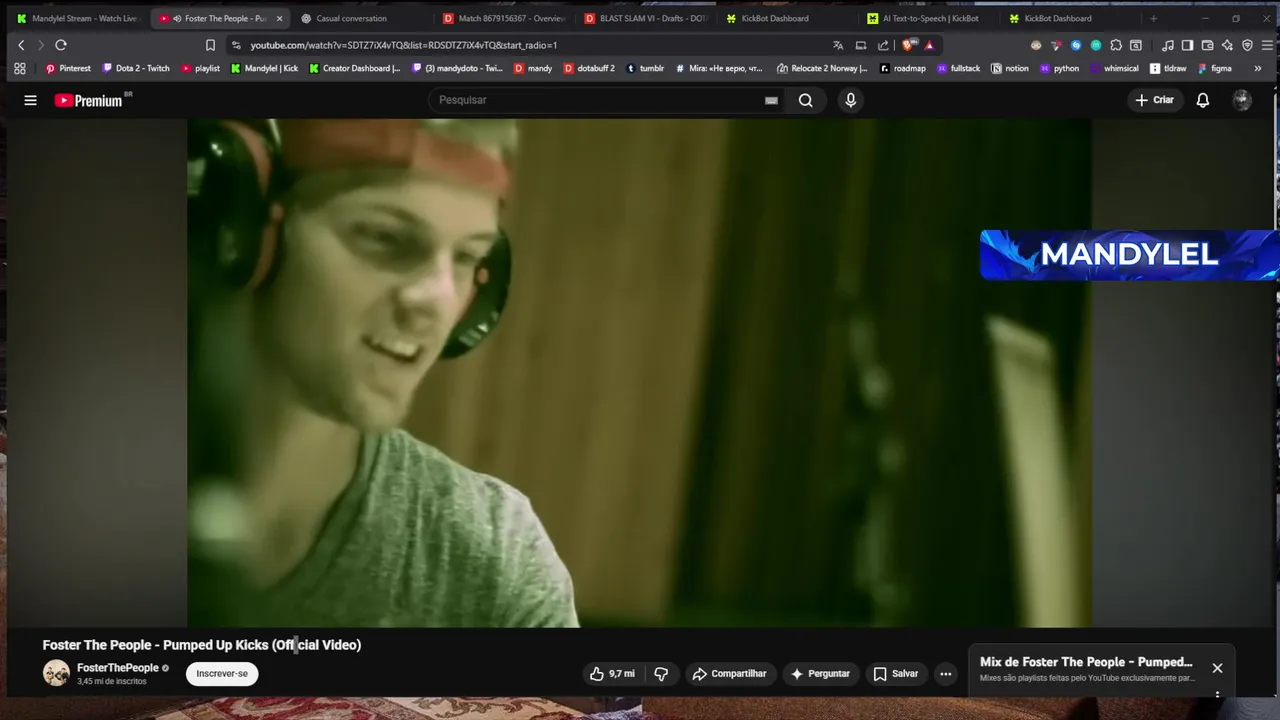1280x720 pixels.
Task: Open the YouTube guide hamburger menu
Action: click(30, 100)
